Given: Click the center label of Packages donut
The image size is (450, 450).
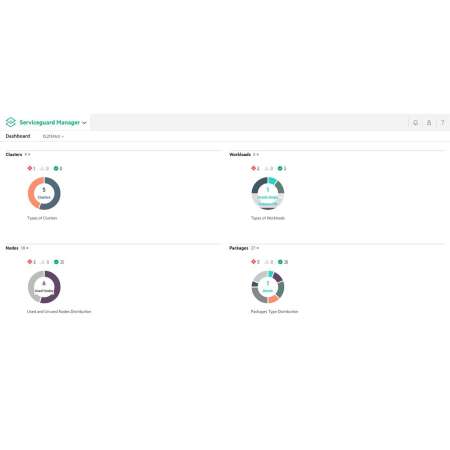Looking at the screenshot, I should pos(268,287).
